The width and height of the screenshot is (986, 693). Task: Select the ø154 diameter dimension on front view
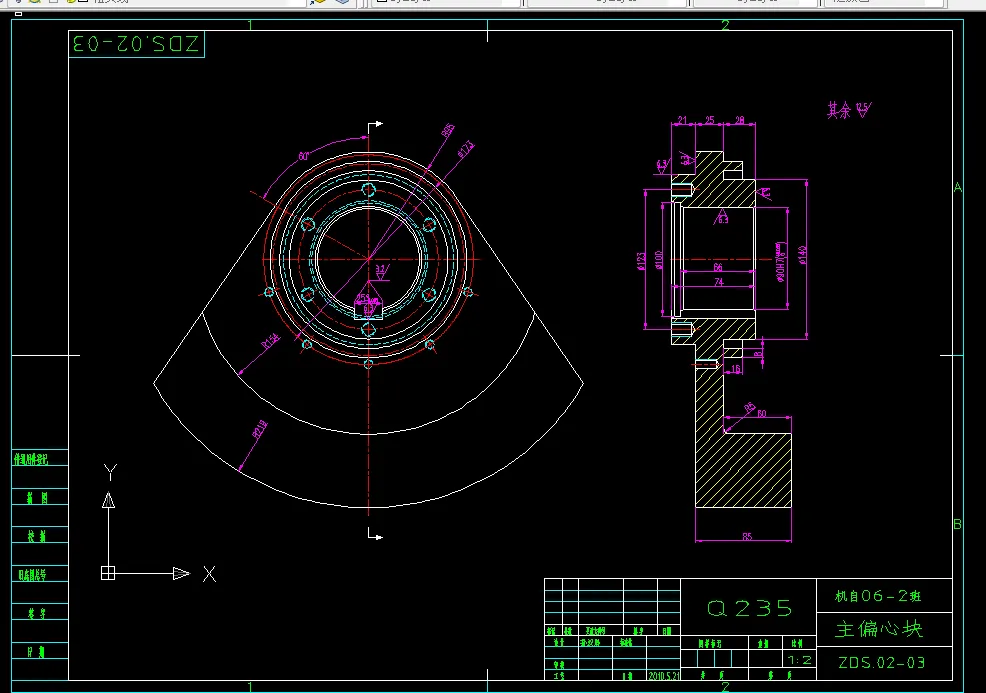[270, 341]
